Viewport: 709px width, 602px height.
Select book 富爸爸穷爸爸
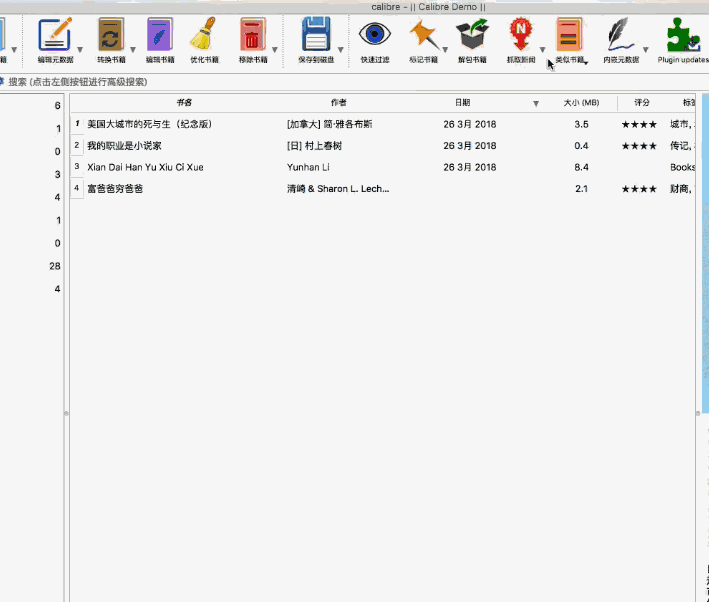pyautogui.click(x=115, y=189)
